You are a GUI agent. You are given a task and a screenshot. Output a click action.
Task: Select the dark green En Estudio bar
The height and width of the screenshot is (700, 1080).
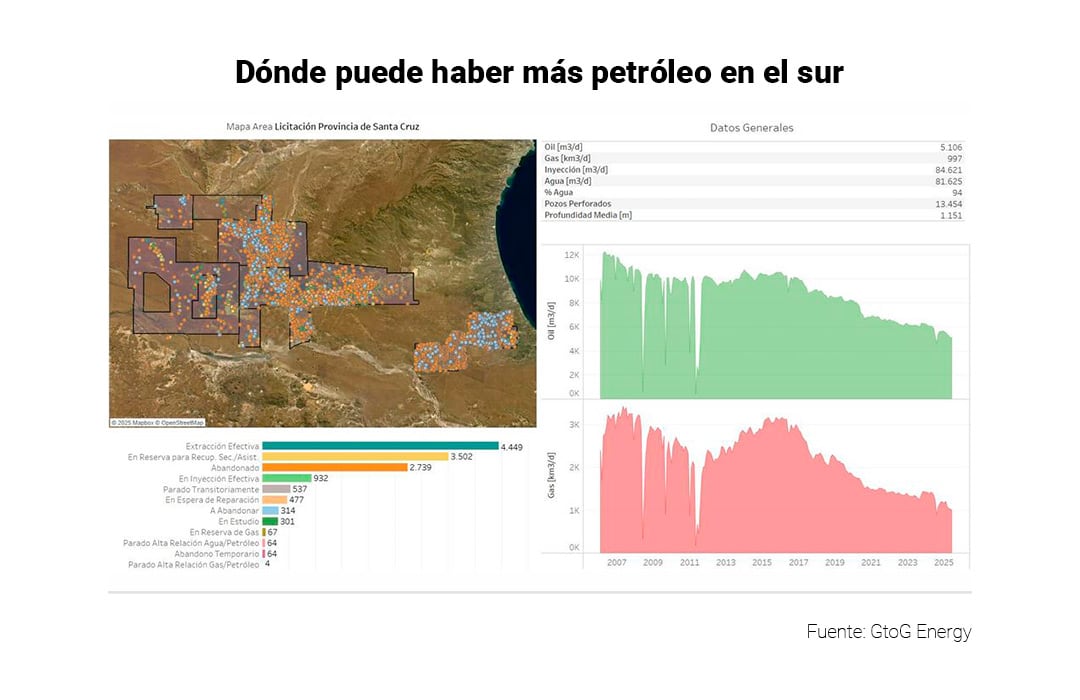pyautogui.click(x=270, y=521)
